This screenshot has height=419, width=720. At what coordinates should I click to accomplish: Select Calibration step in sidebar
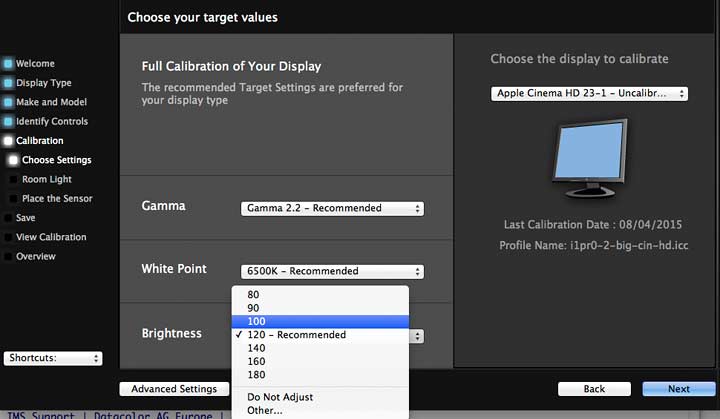point(39,141)
